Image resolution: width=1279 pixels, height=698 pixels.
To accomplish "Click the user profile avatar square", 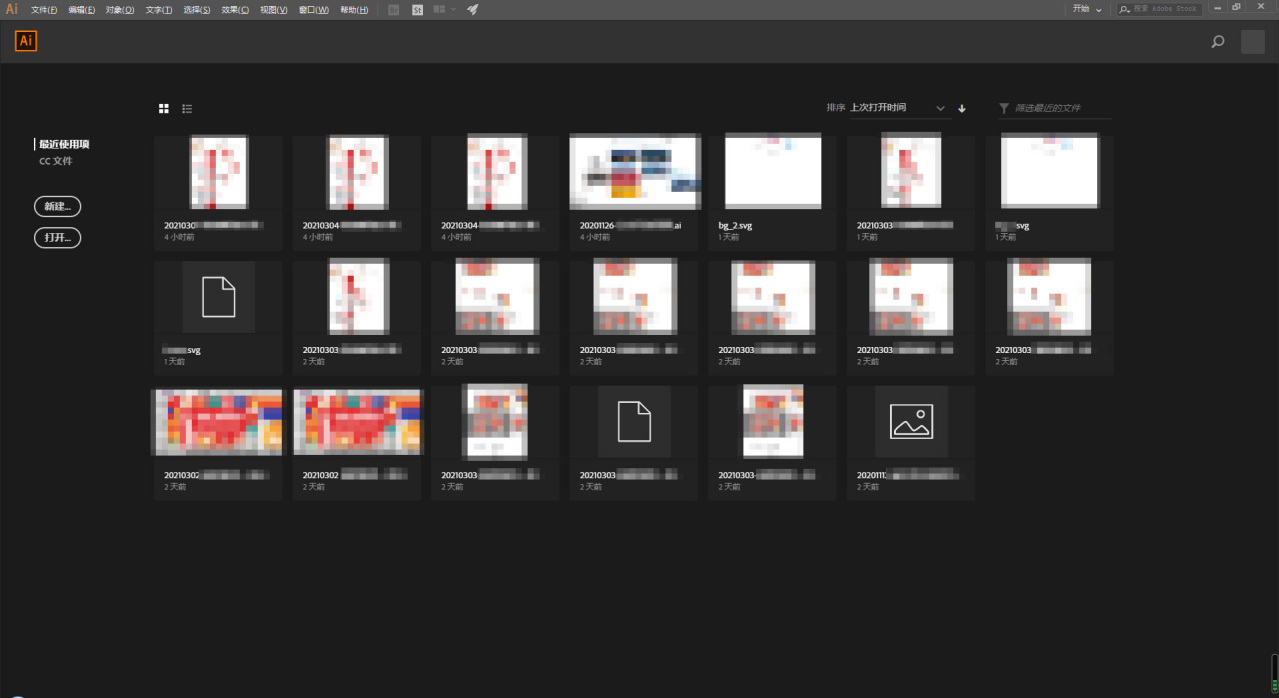I will pyautogui.click(x=1252, y=42).
